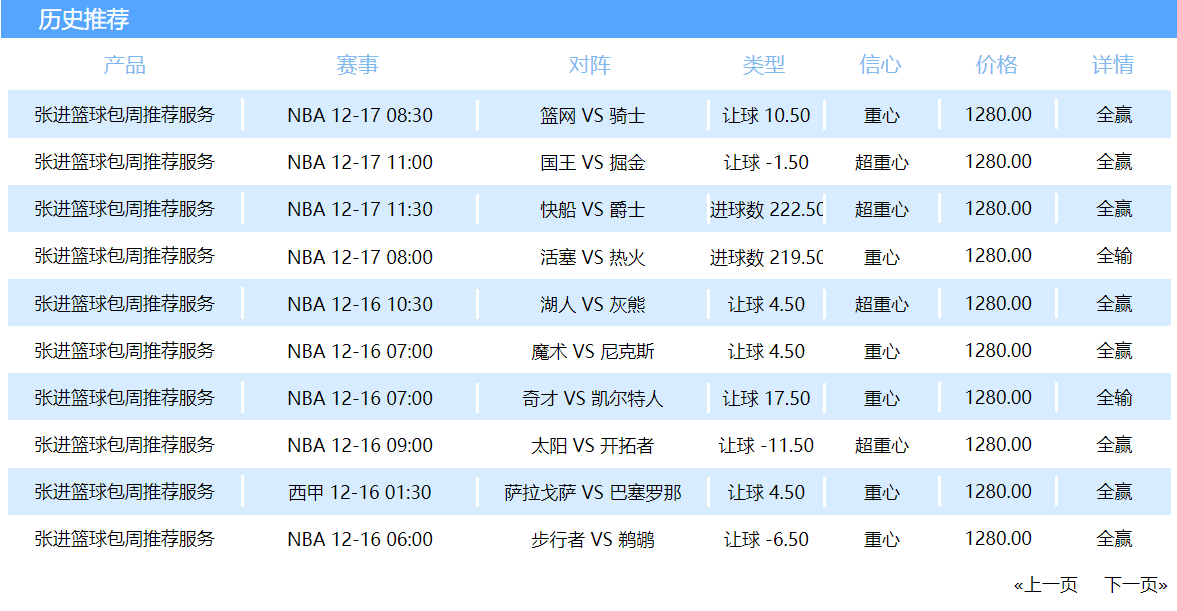The width and height of the screenshot is (1177, 611).
Task: Select matchup 篮网 VS 骑士
Action: click(593, 116)
